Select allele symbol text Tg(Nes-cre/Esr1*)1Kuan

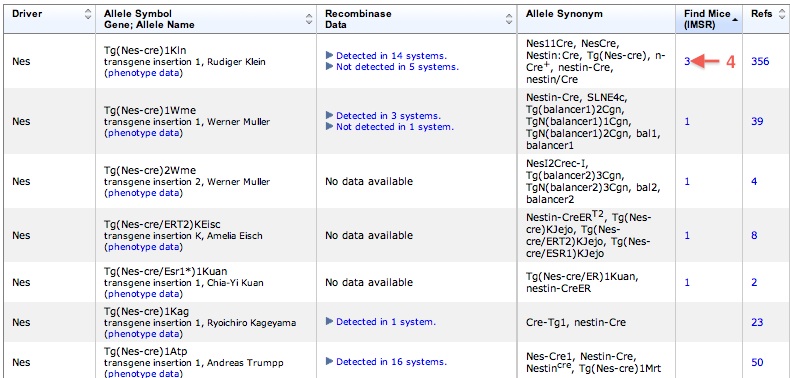[165, 271]
